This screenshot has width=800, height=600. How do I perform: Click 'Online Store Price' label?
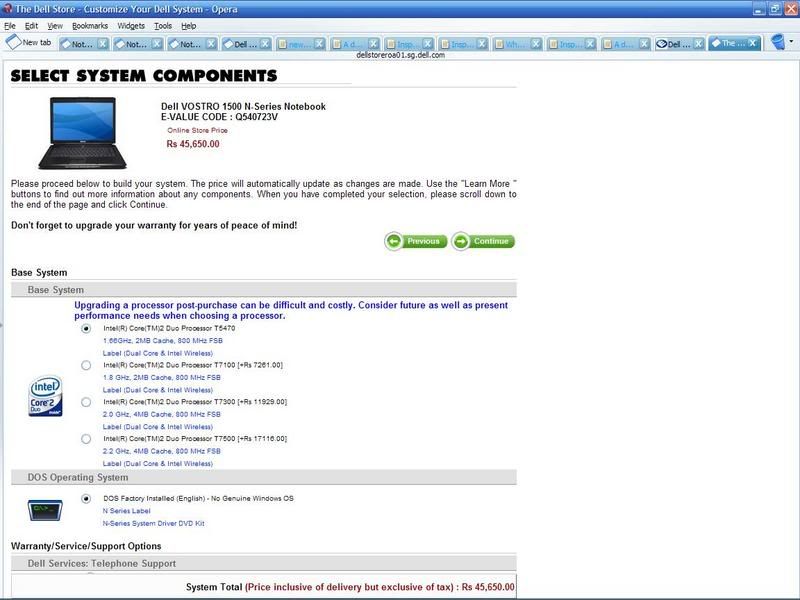pyautogui.click(x=197, y=130)
